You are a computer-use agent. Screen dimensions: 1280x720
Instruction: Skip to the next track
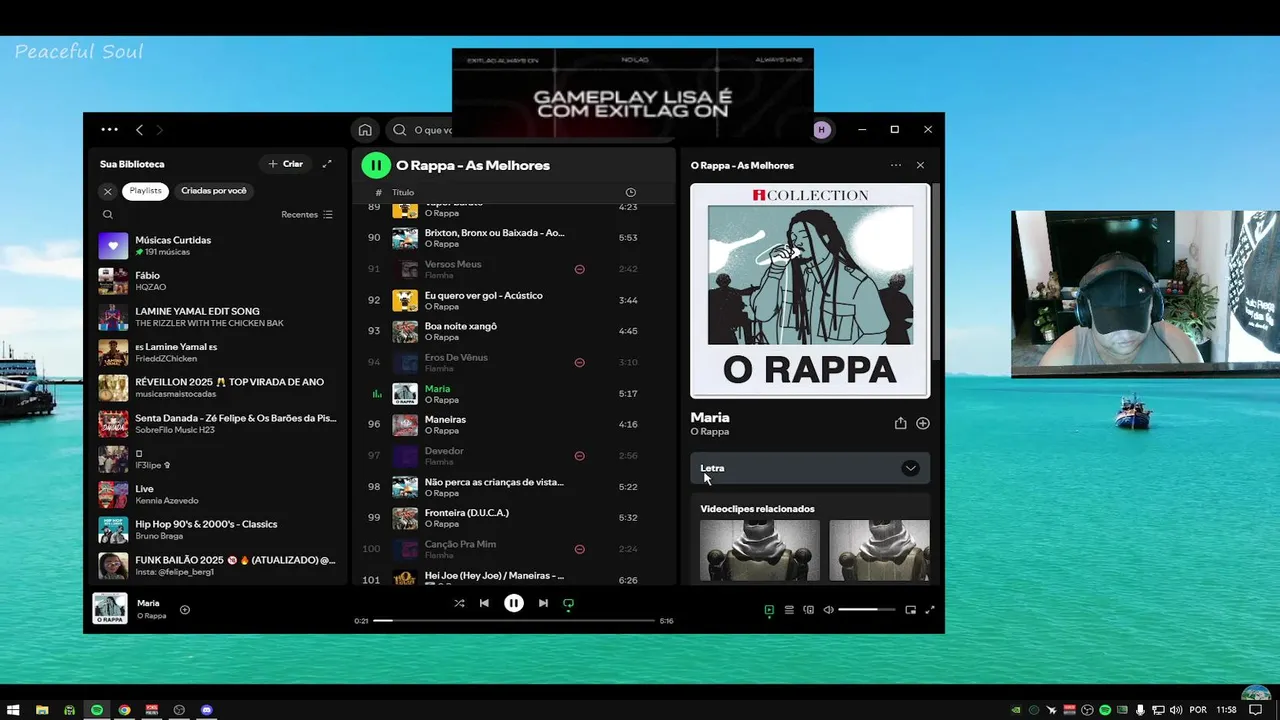tap(543, 603)
